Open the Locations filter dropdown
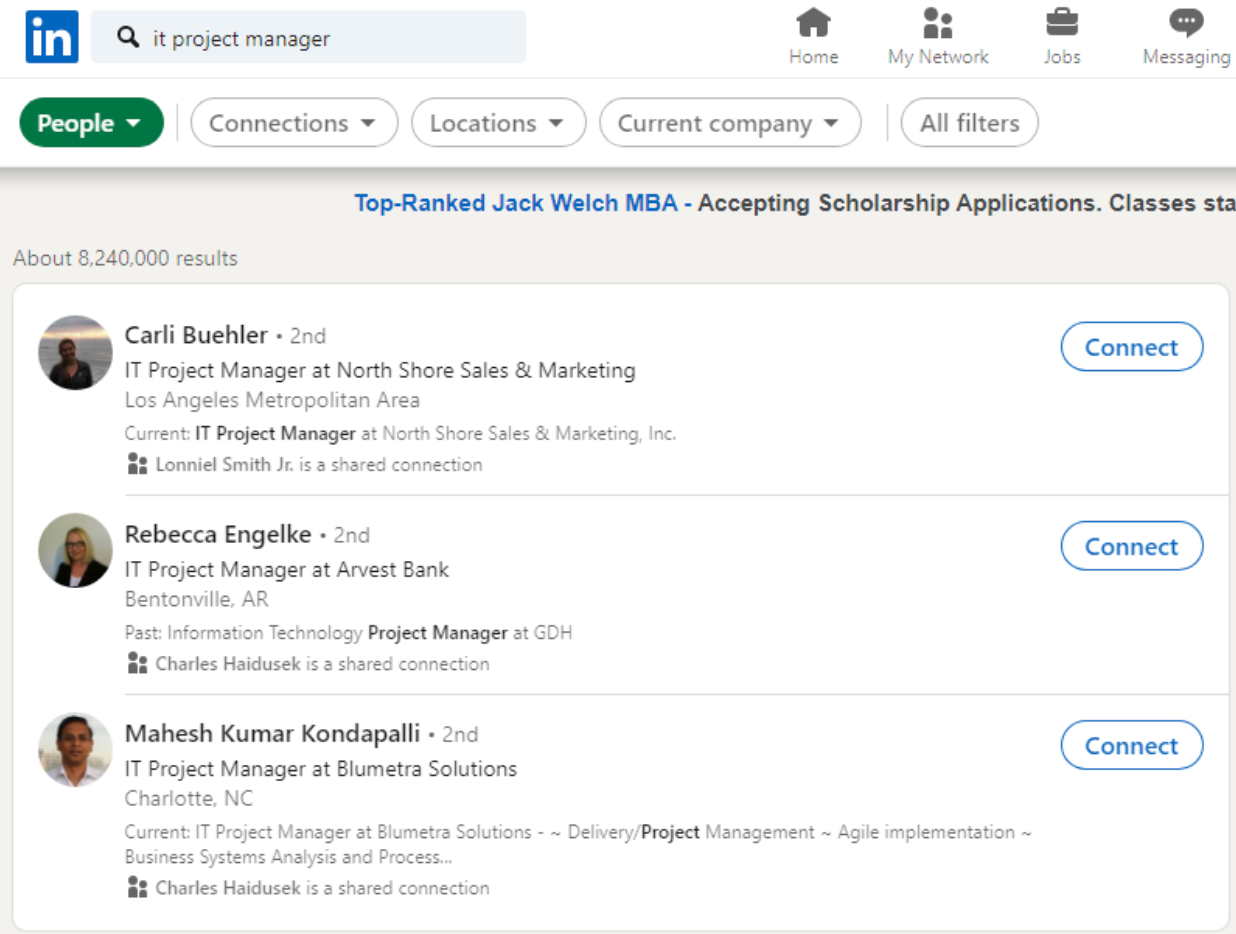 pyautogui.click(x=498, y=122)
